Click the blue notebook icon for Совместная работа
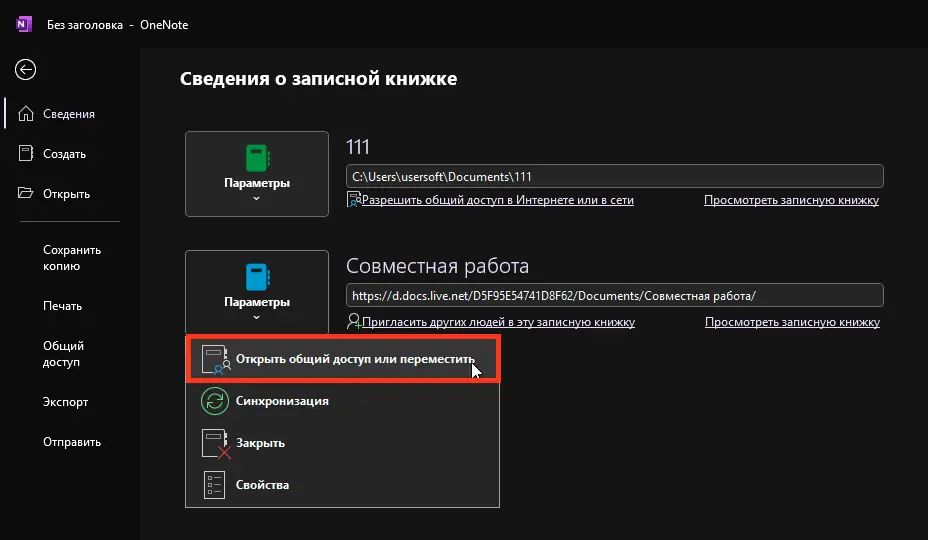 click(x=257, y=276)
